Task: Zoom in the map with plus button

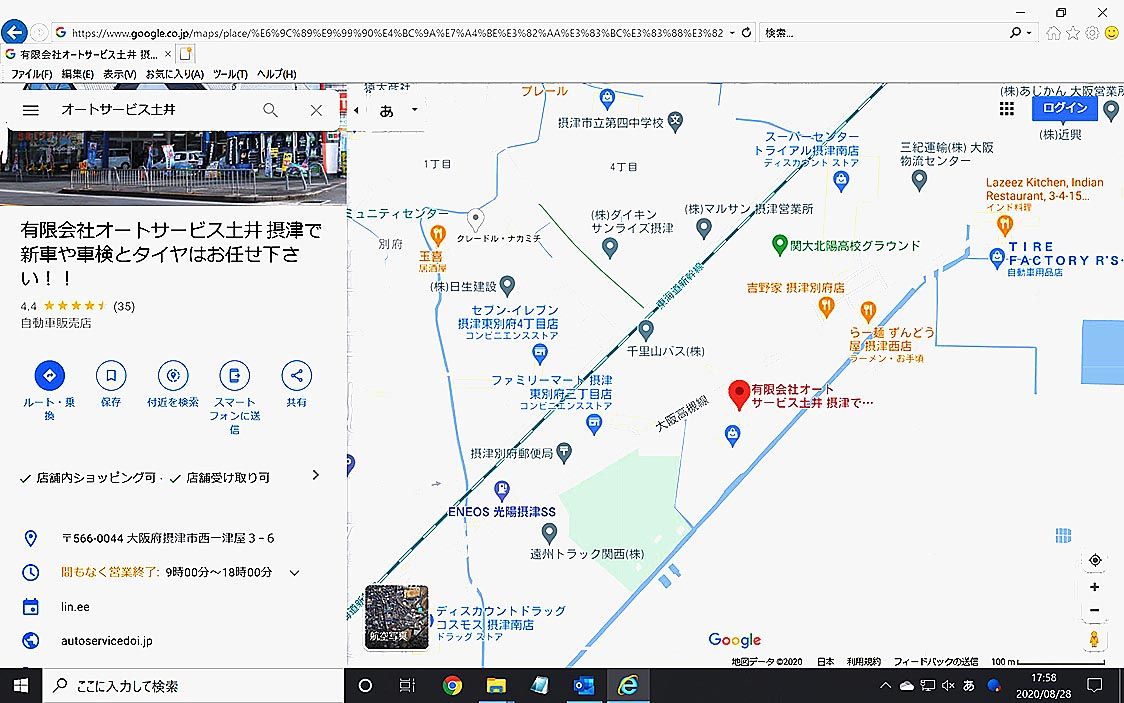Action: click(x=1095, y=587)
